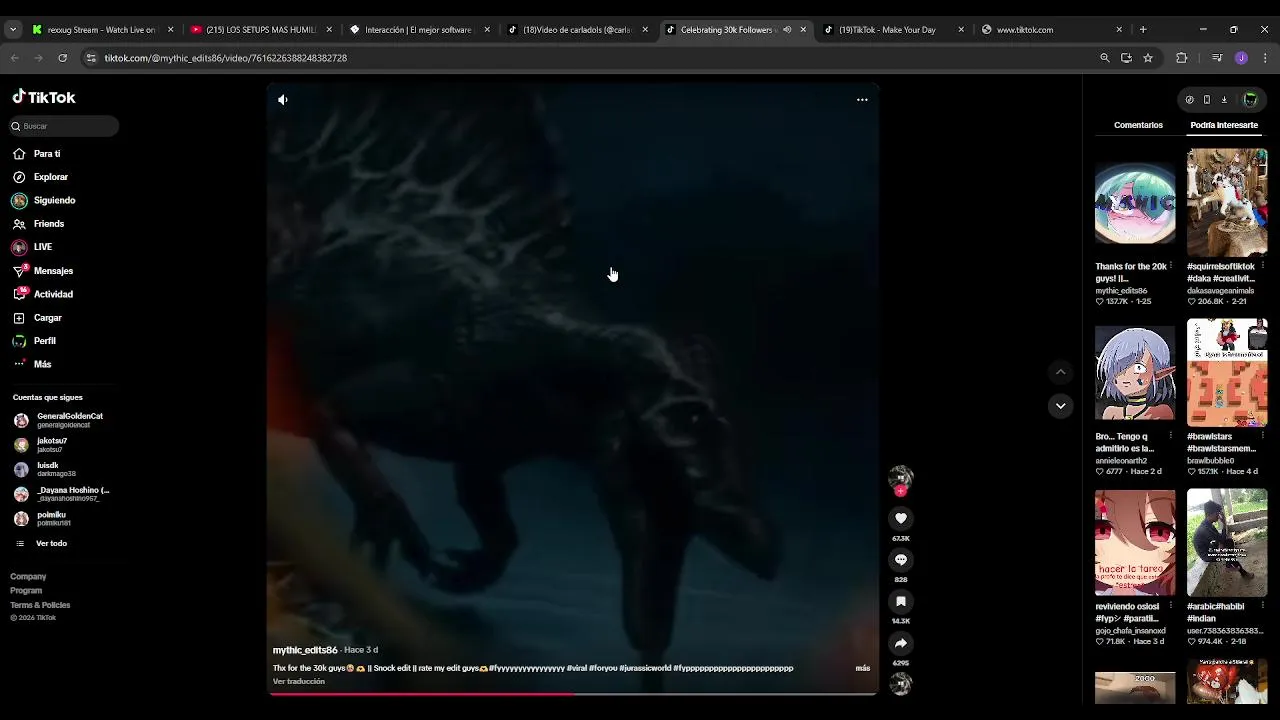1280x720 pixels.
Task: Switch to the Podría interesarte tab
Action: pos(1224,125)
